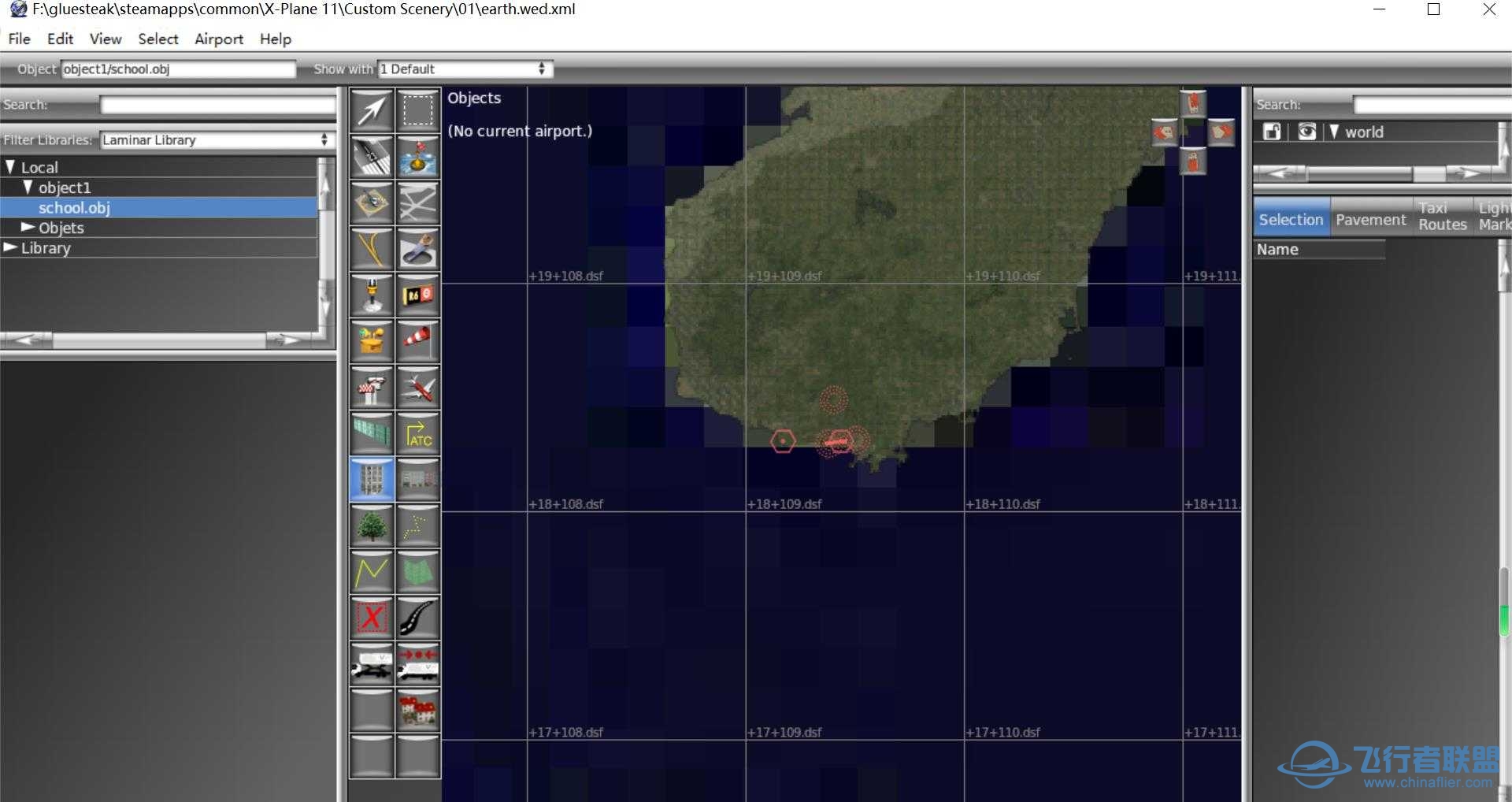Toggle eye visibility of world row
Screen dimensions: 1512x802
[1306, 132]
